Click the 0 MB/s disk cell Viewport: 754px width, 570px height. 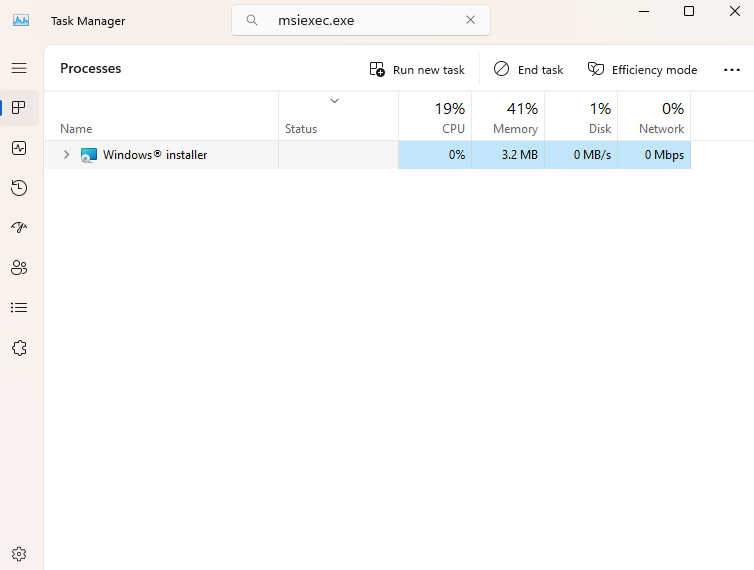(x=581, y=155)
